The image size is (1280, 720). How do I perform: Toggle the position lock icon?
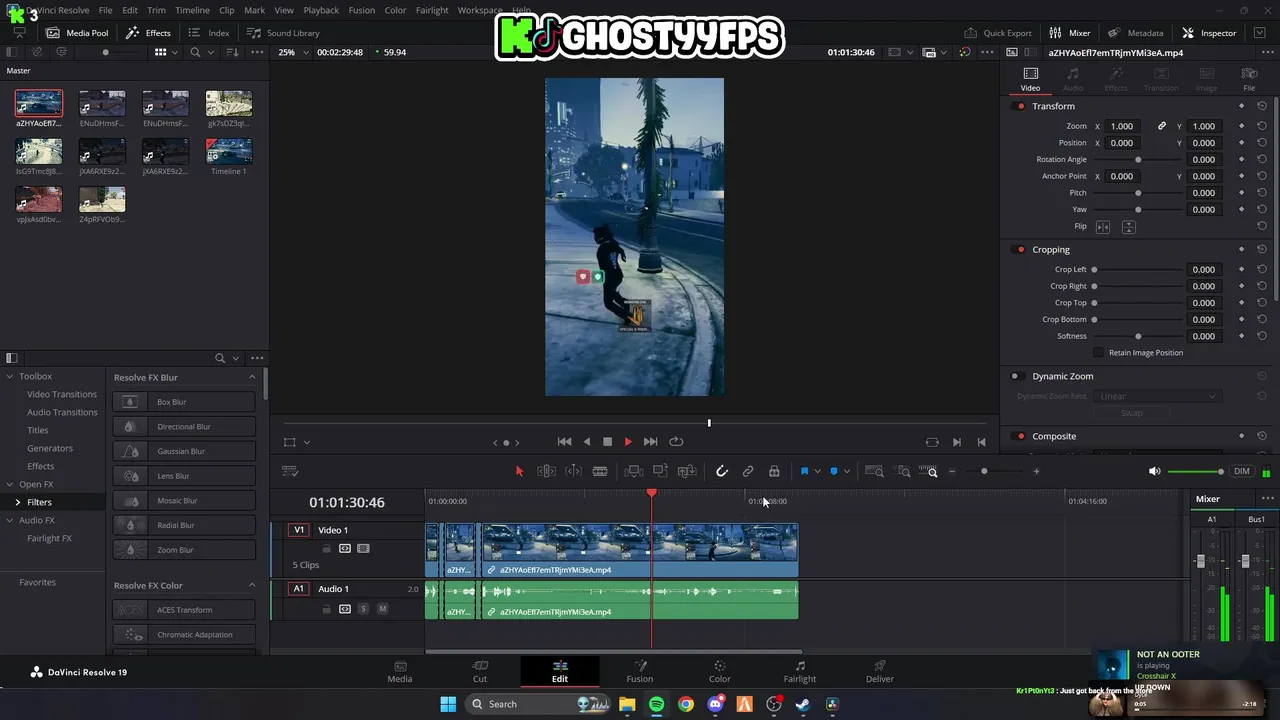(x=774, y=471)
